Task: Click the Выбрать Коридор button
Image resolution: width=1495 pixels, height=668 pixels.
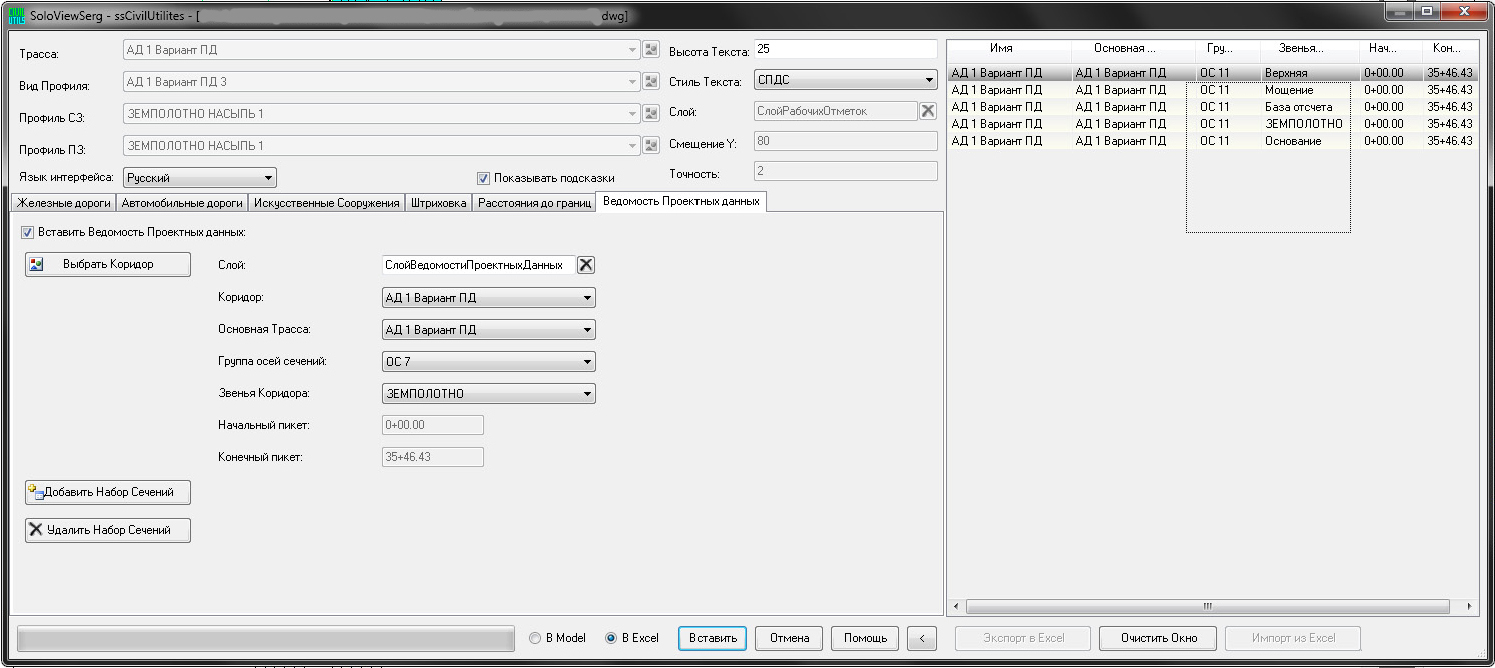Action: click(x=108, y=264)
